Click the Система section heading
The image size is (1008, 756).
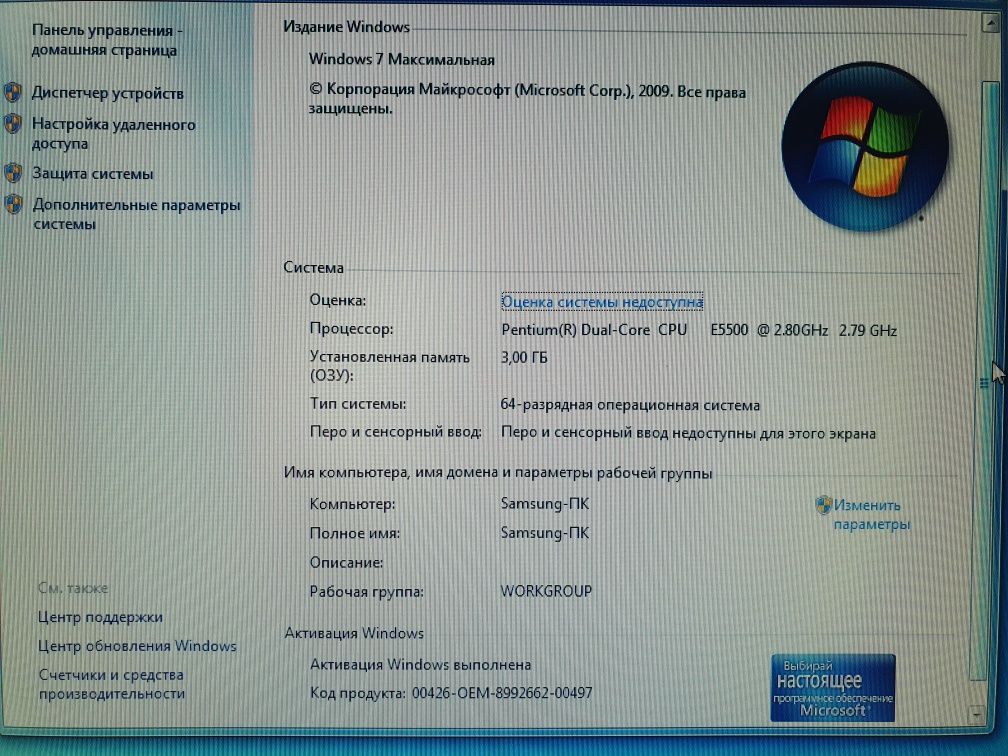click(x=313, y=267)
